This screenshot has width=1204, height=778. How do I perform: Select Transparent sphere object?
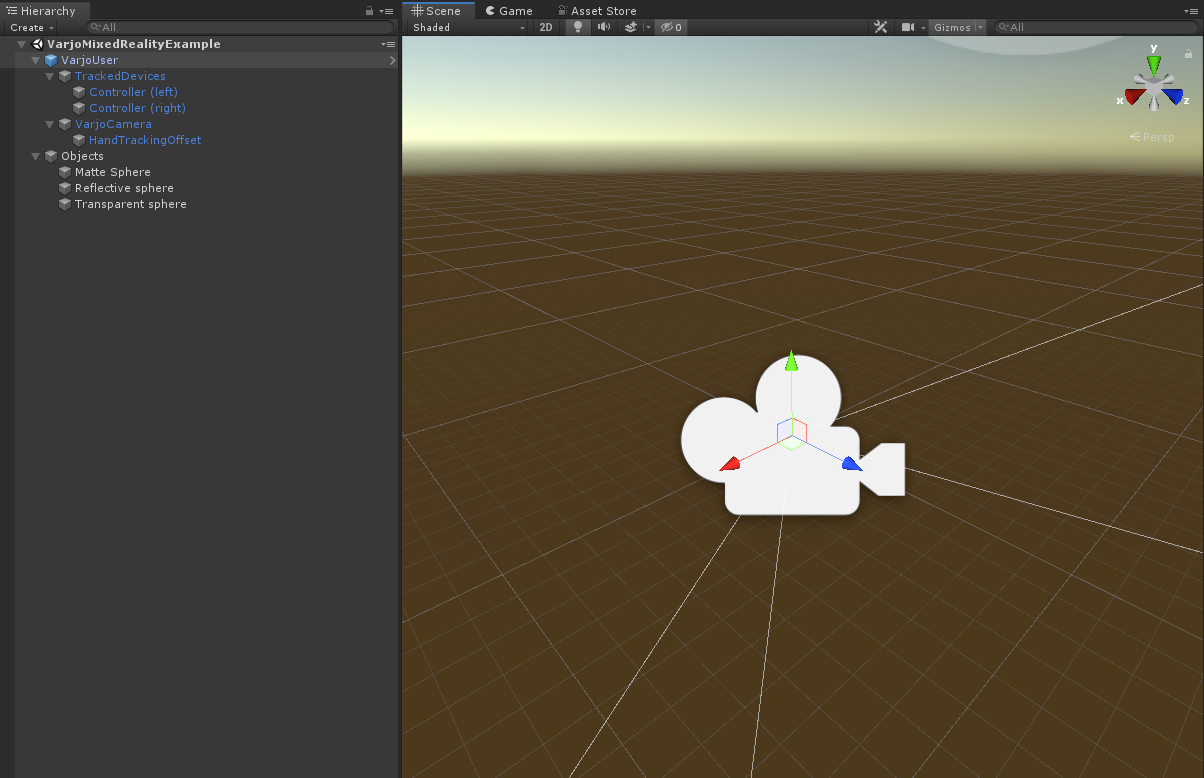130,204
